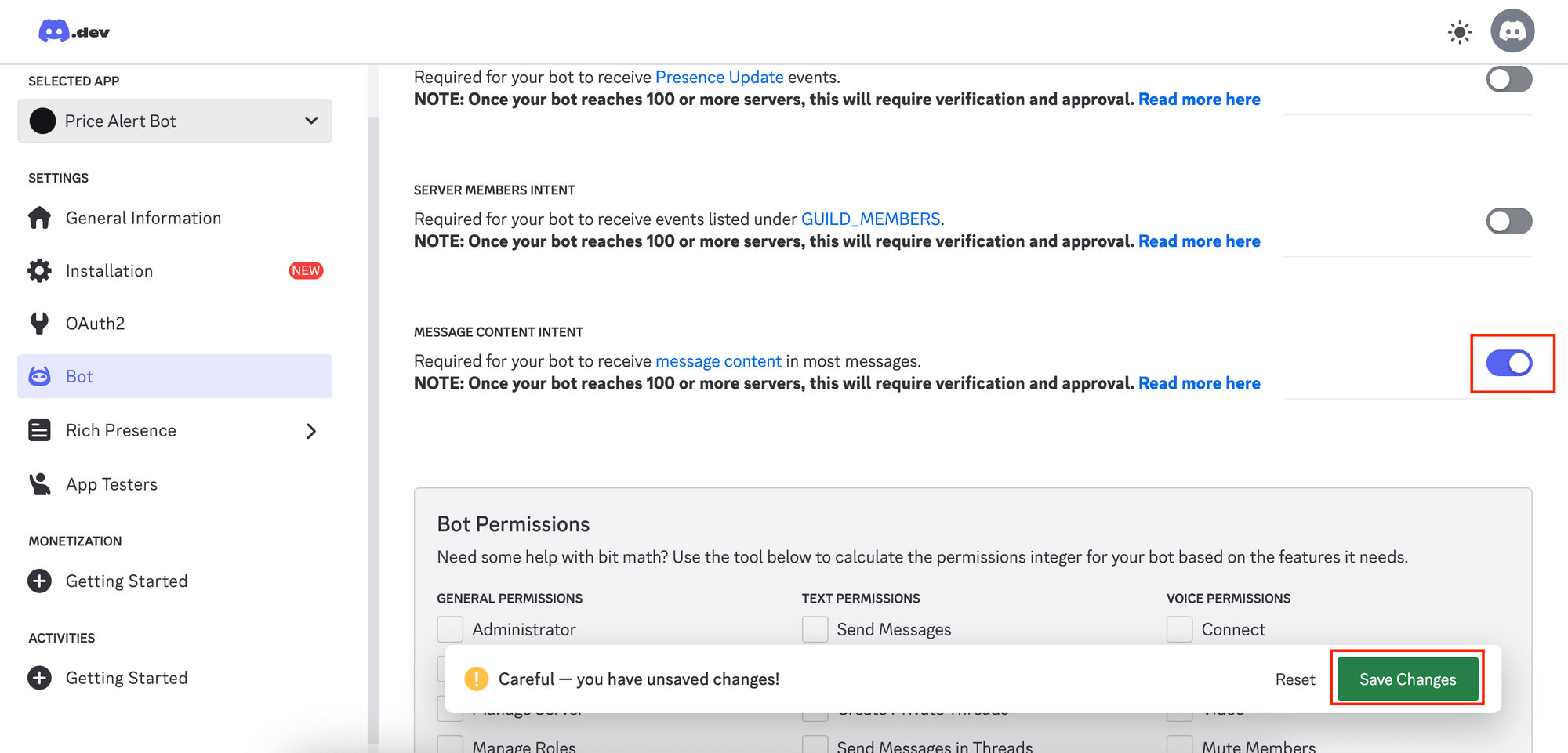Screen dimensions: 1568x753
Task: Click Save Changes
Action: pos(1406,679)
